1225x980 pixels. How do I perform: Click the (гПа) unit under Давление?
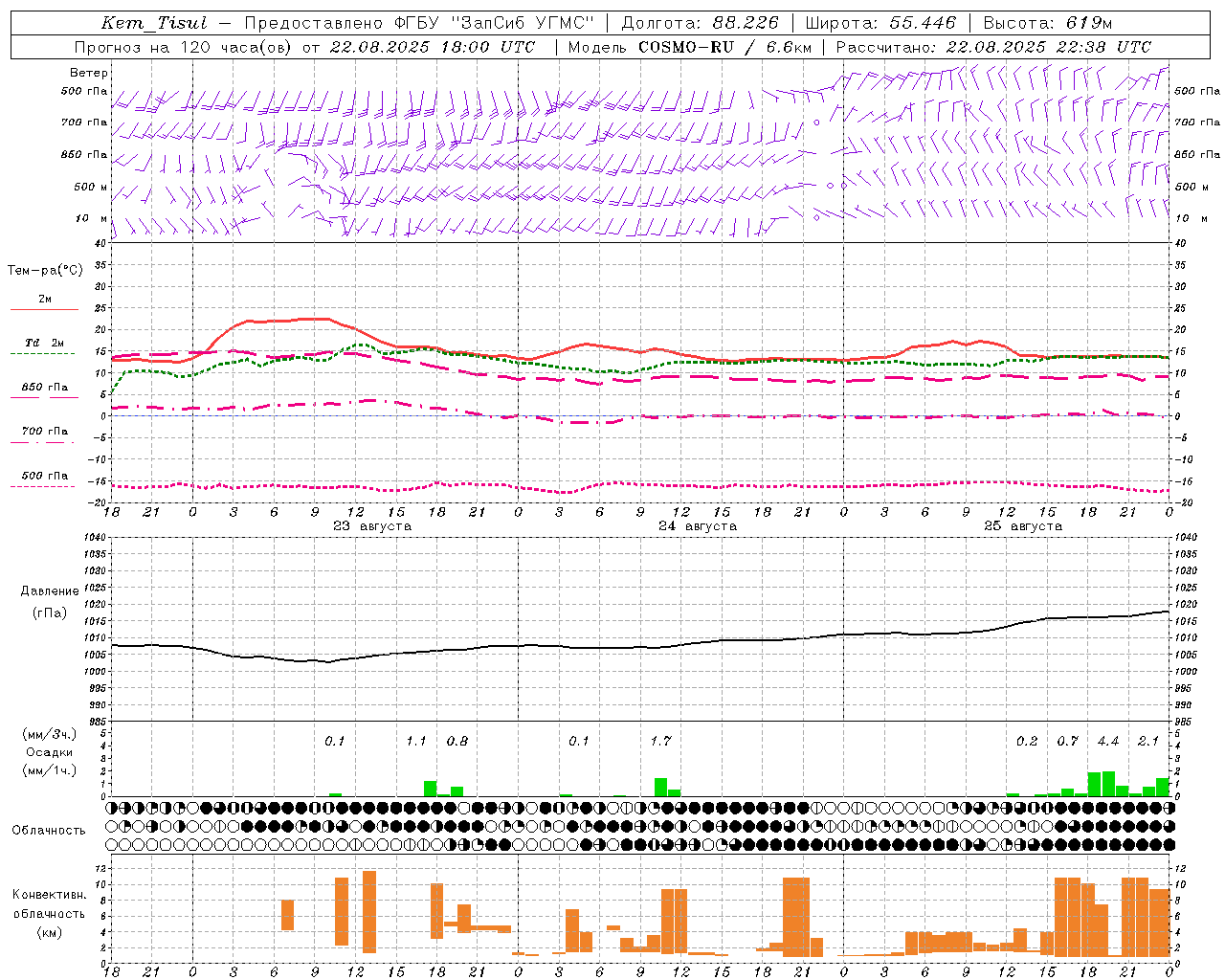point(50,613)
